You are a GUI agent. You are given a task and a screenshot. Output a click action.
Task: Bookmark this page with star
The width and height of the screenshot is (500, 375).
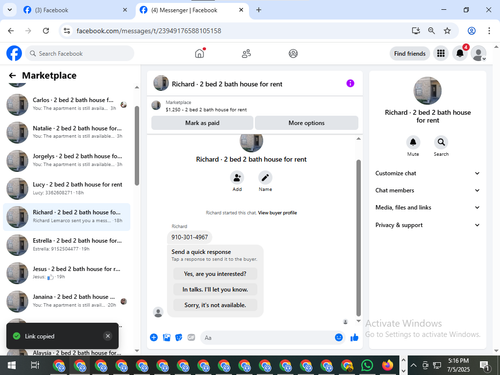[447, 31]
